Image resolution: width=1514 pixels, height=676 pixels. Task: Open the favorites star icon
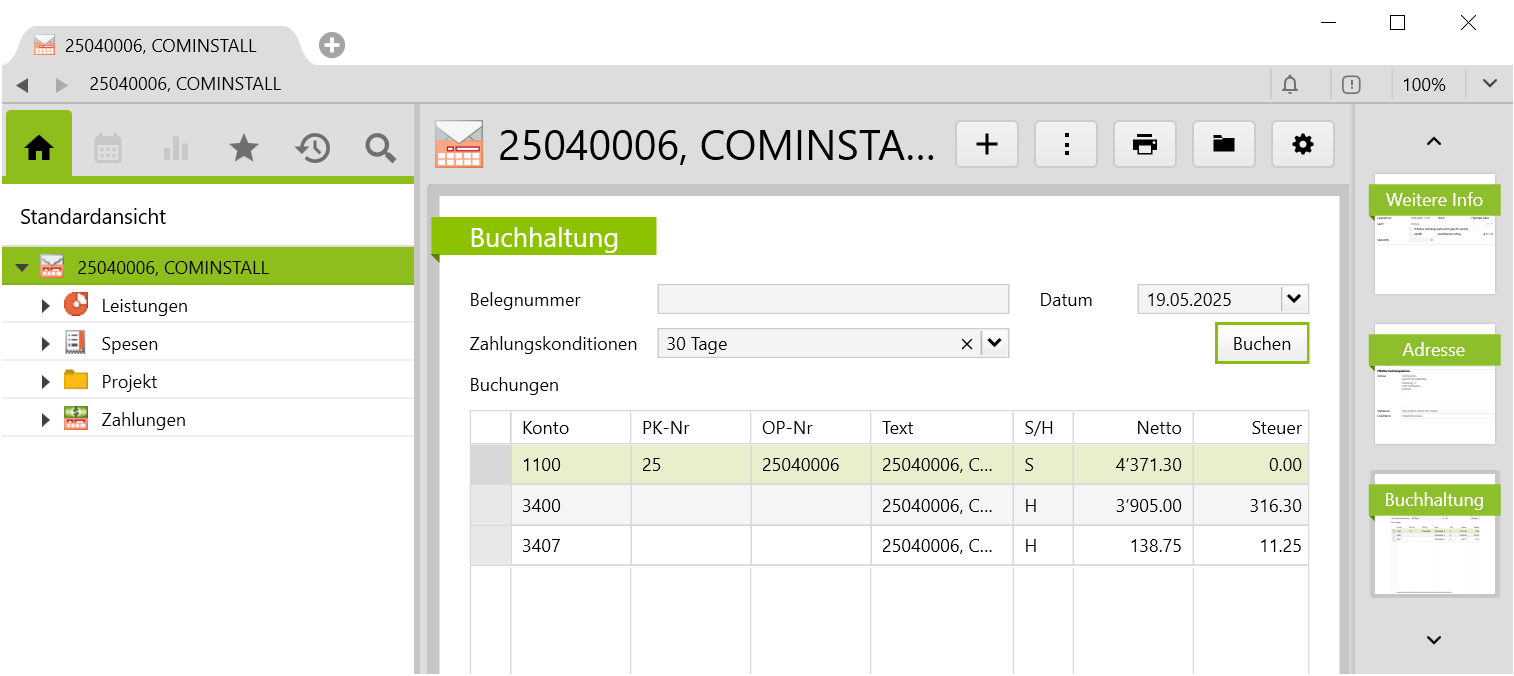tap(244, 149)
